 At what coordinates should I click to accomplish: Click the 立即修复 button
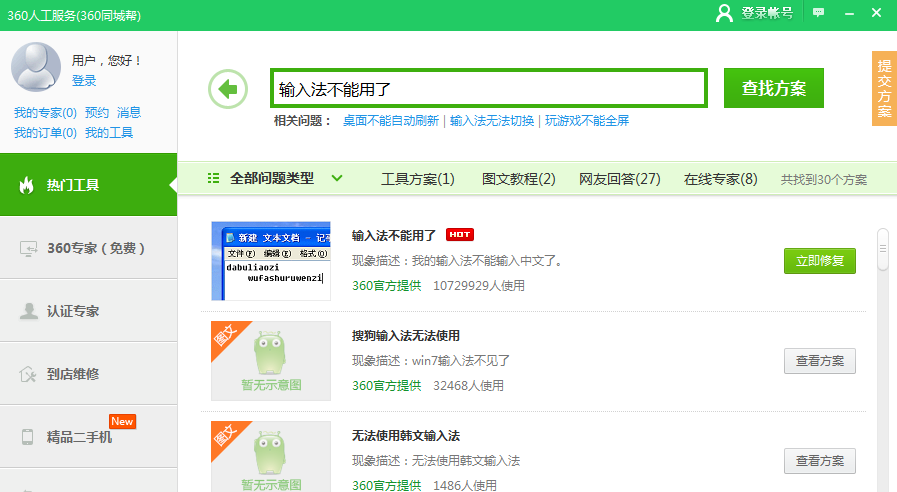coord(820,261)
